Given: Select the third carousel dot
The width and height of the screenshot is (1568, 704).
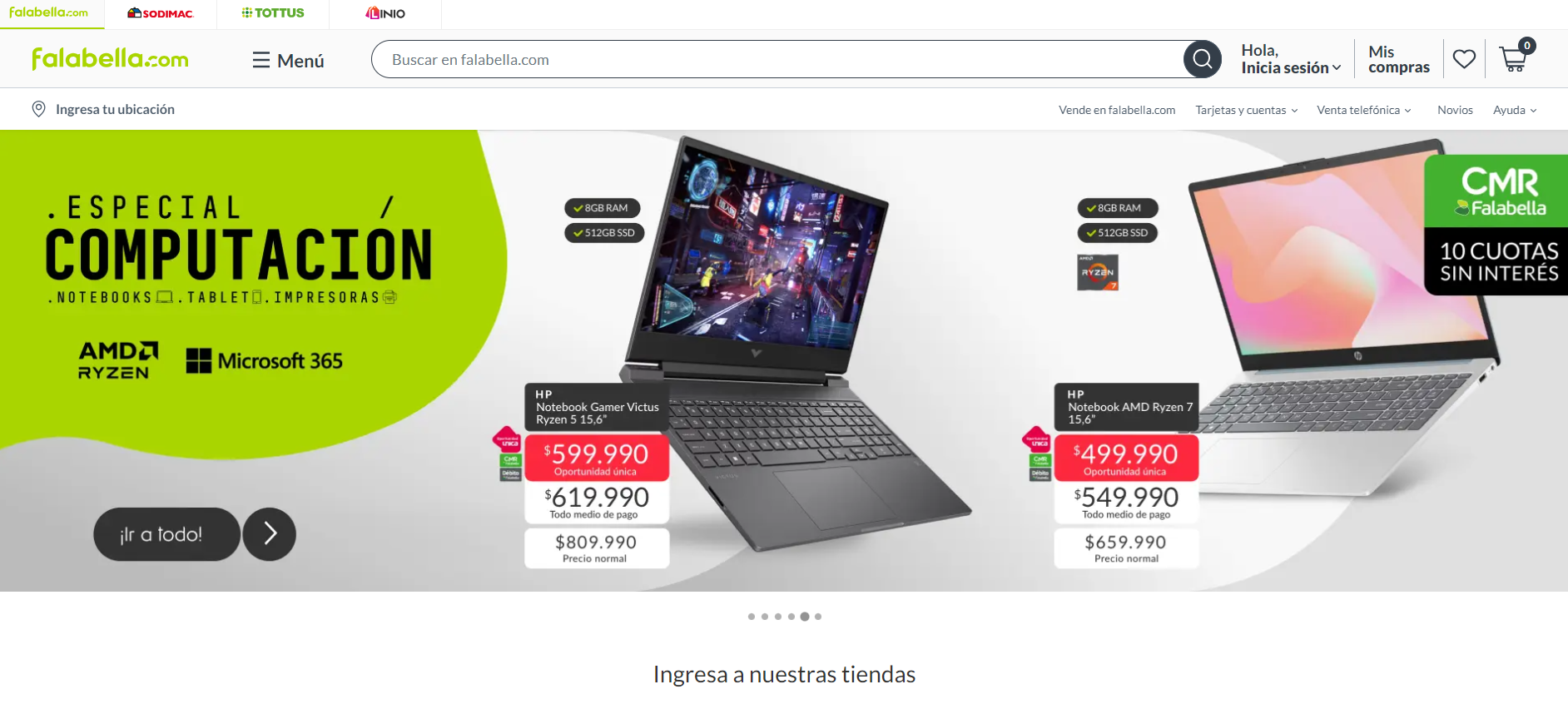Looking at the screenshot, I should pos(778,617).
